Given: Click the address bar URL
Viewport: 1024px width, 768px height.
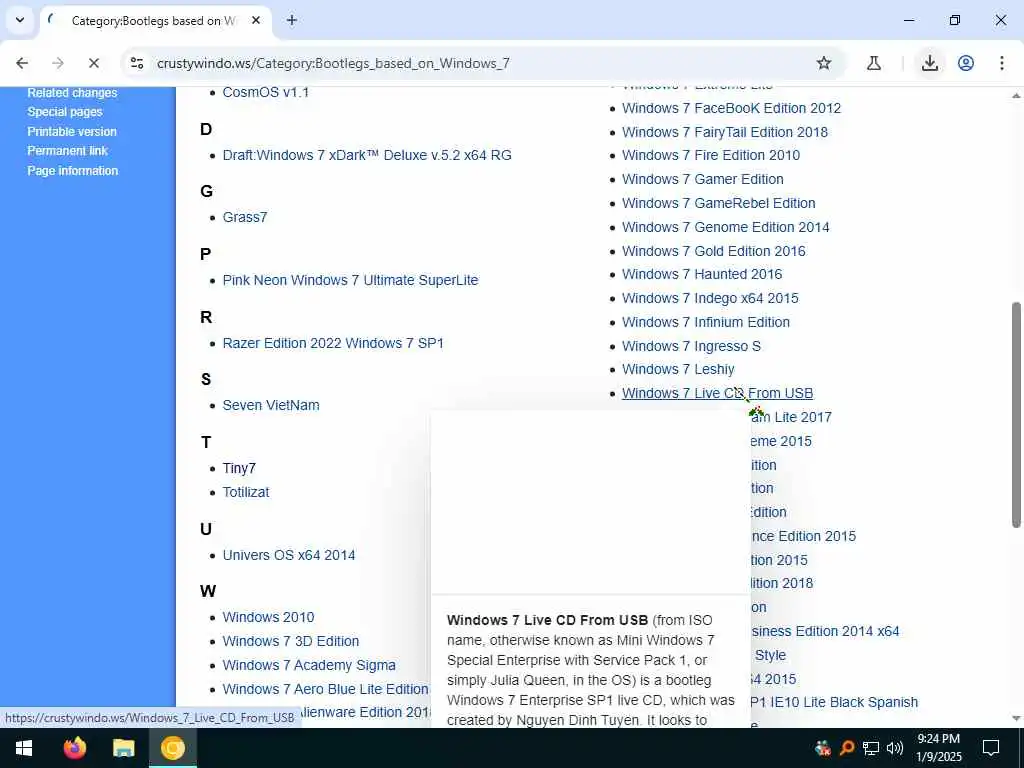Looking at the screenshot, I should point(333,63).
